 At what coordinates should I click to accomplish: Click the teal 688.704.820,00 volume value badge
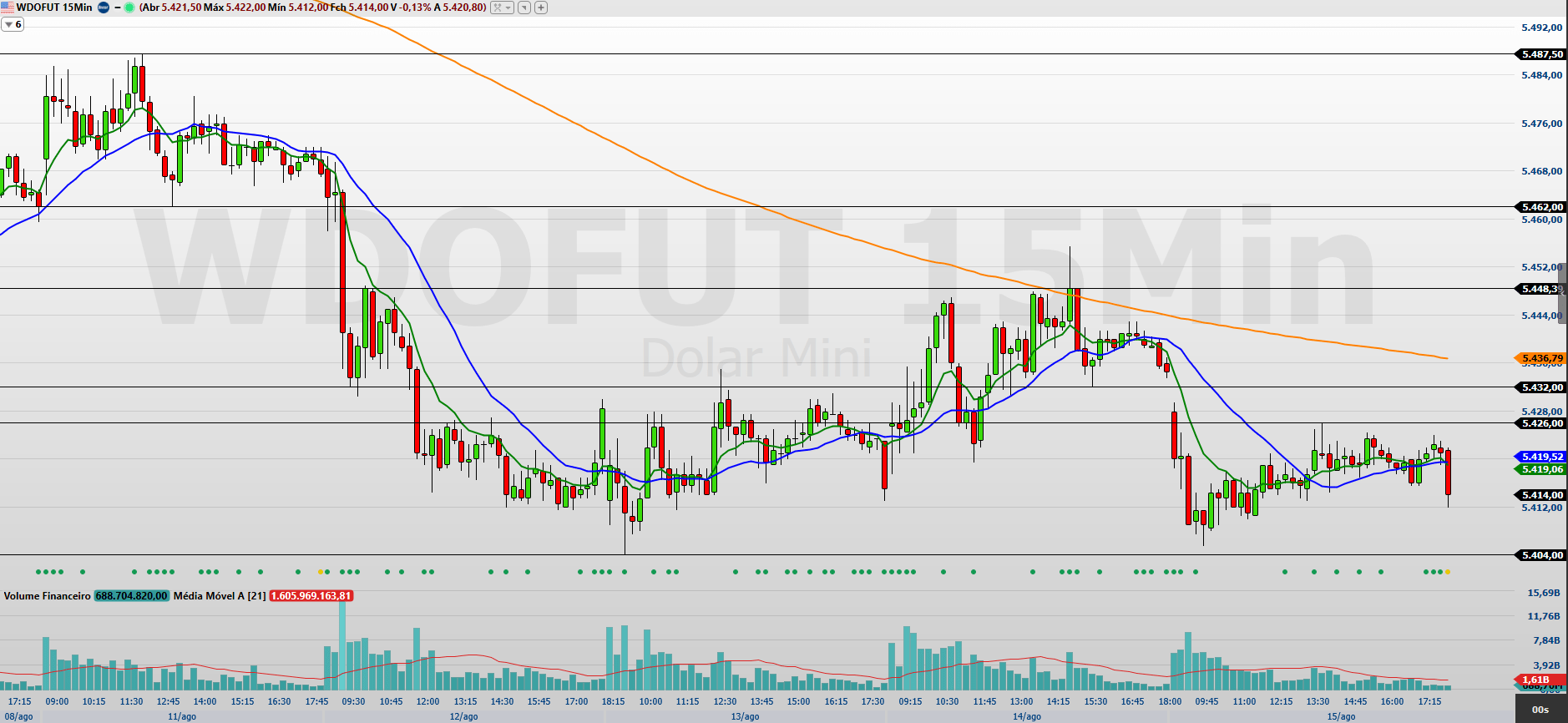coord(132,596)
